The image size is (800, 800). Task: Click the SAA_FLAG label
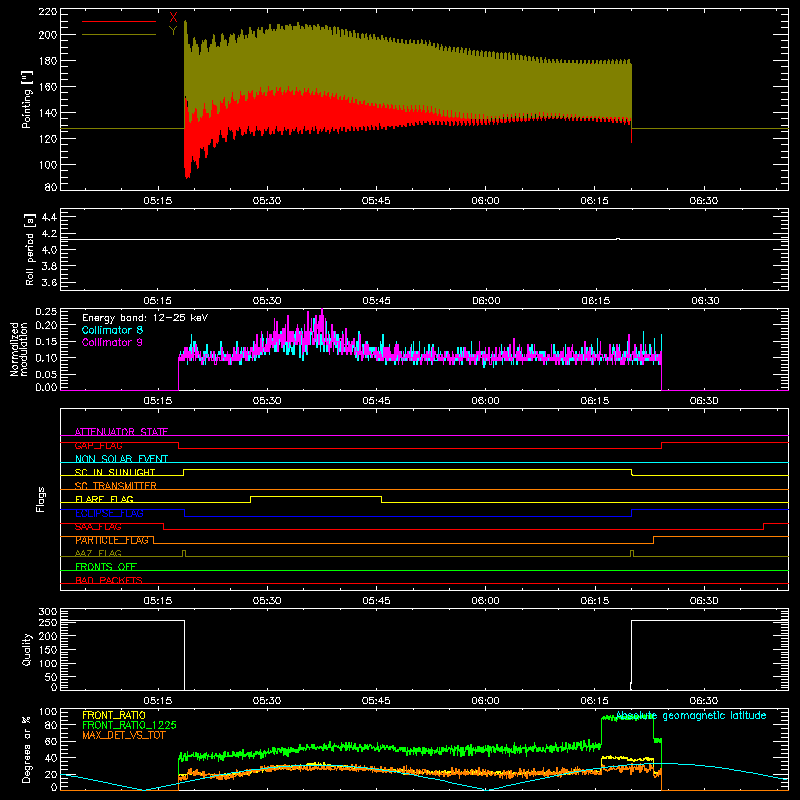pyautogui.click(x=98, y=527)
